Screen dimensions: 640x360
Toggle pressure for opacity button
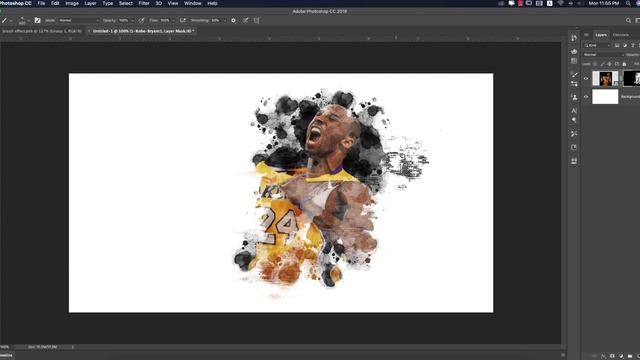[x=141, y=20]
